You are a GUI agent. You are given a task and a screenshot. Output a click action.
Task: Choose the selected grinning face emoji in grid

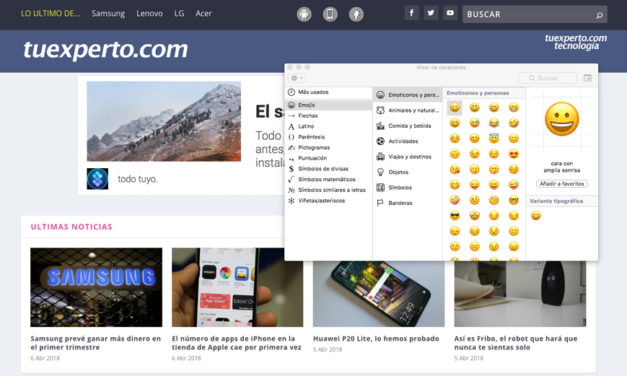pyautogui.click(x=455, y=107)
